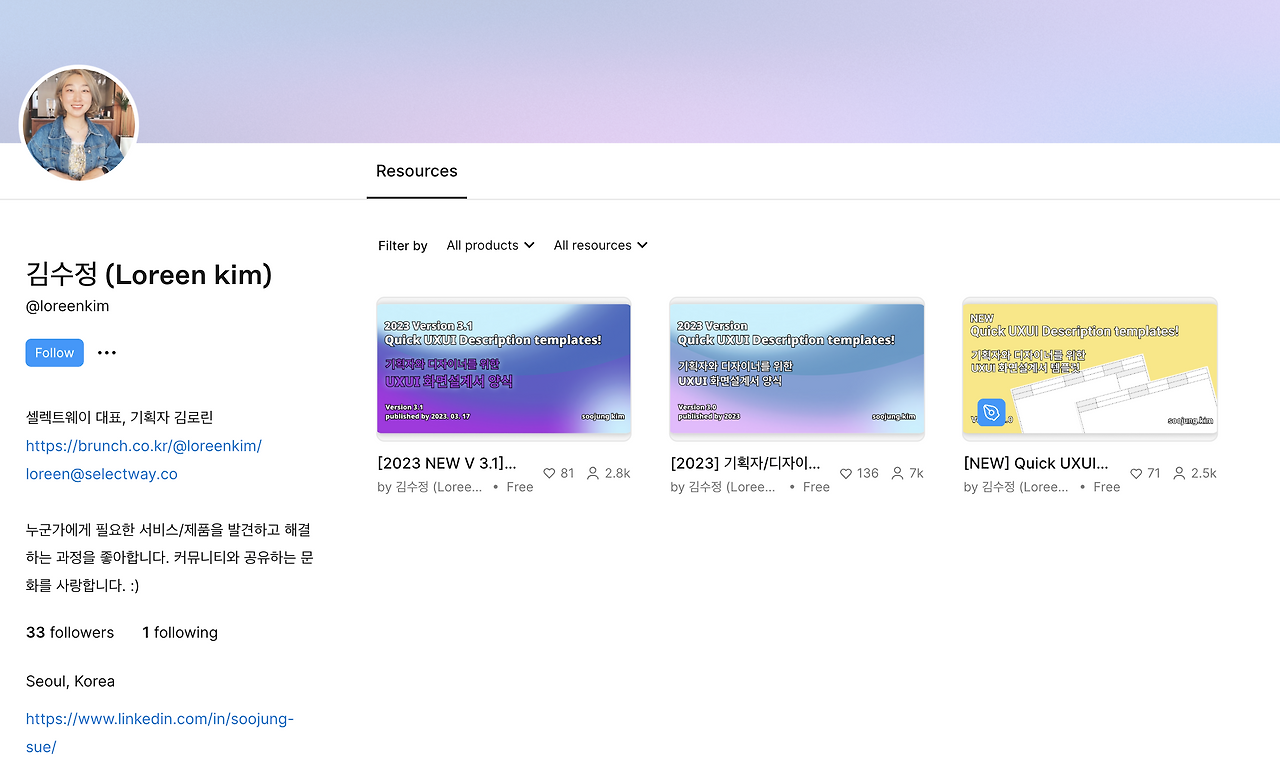Open the All products filter dropdown

490,245
